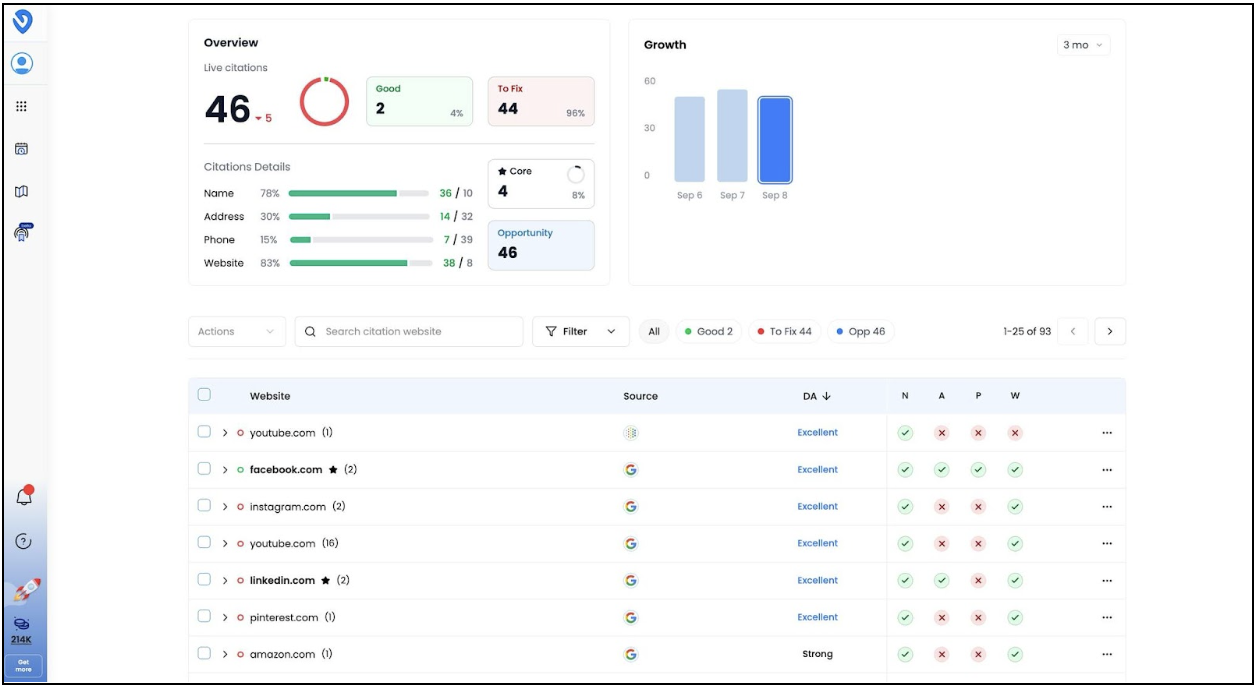Switch to the Opp 46 filter tab

point(860,332)
